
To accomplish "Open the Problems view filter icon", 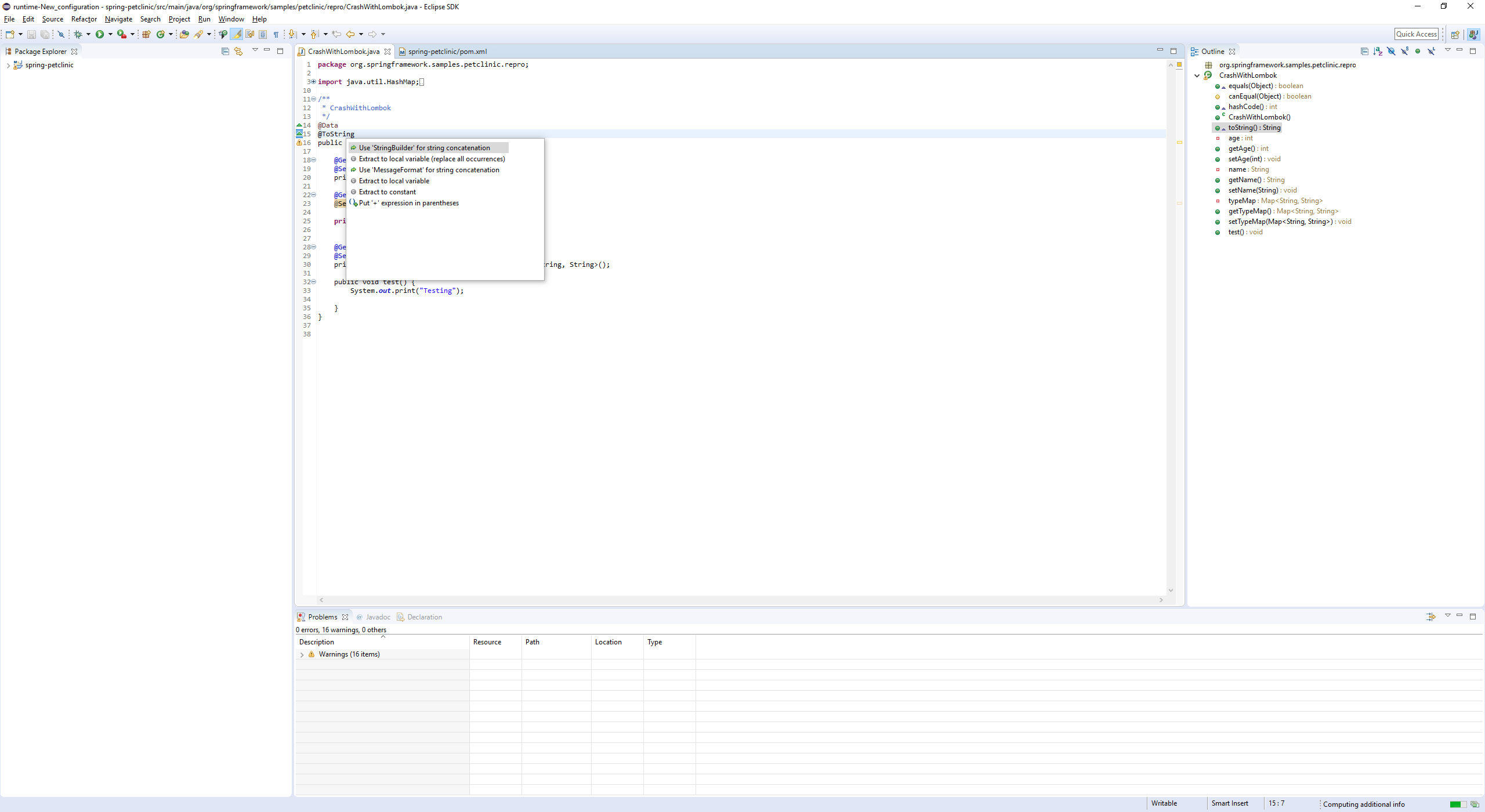I will coord(1431,617).
